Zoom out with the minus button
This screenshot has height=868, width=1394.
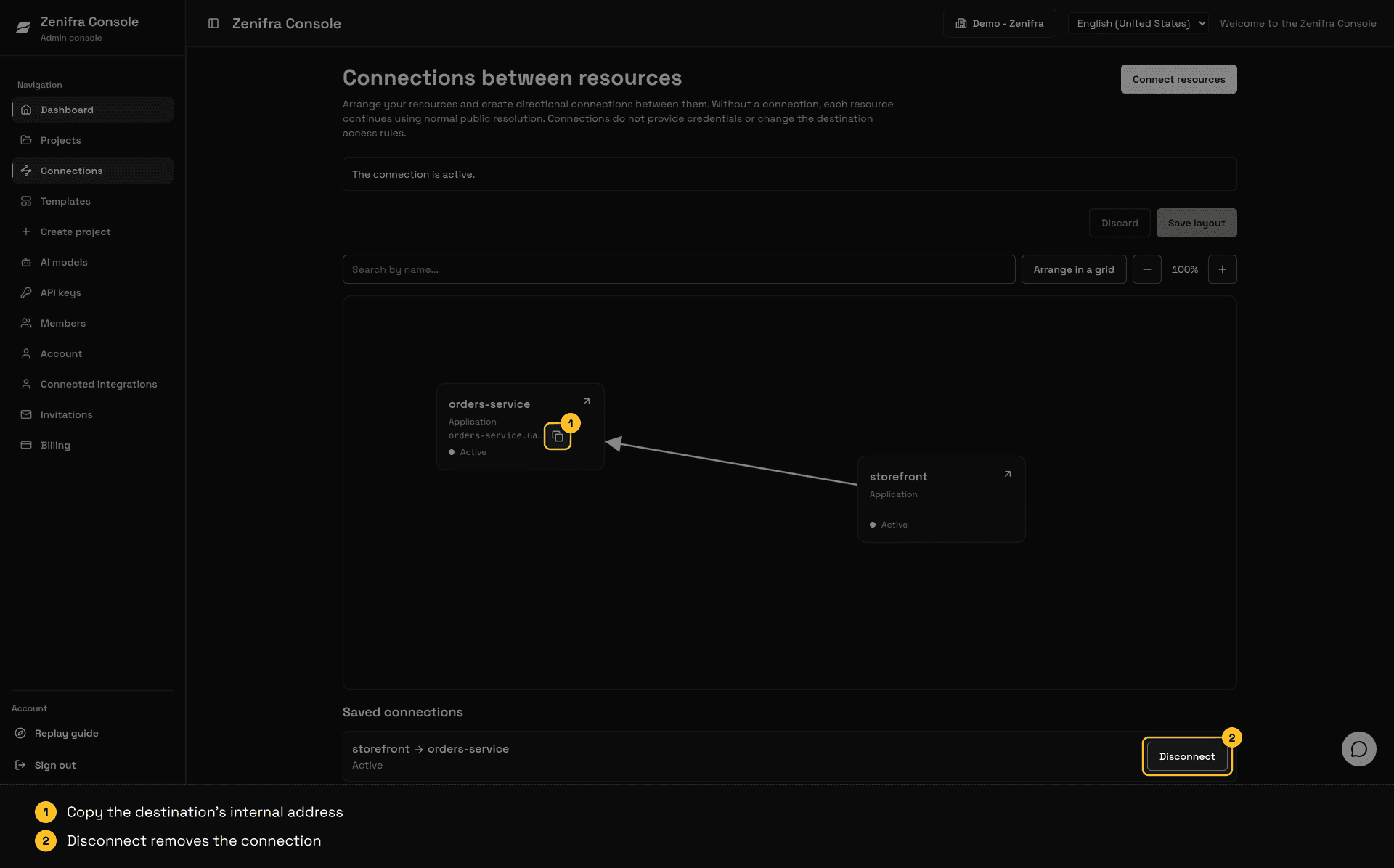click(x=1147, y=269)
